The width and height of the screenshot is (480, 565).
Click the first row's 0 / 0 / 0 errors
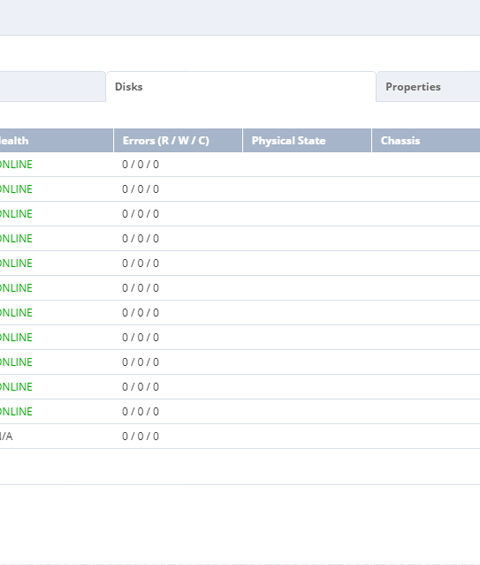(141, 164)
